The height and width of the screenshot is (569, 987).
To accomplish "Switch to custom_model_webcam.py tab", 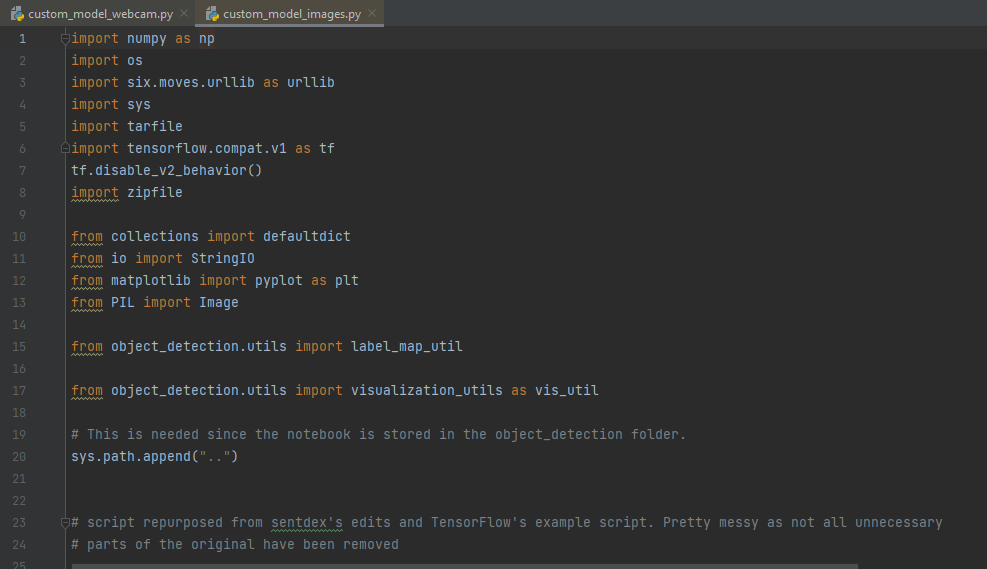I will (101, 13).
